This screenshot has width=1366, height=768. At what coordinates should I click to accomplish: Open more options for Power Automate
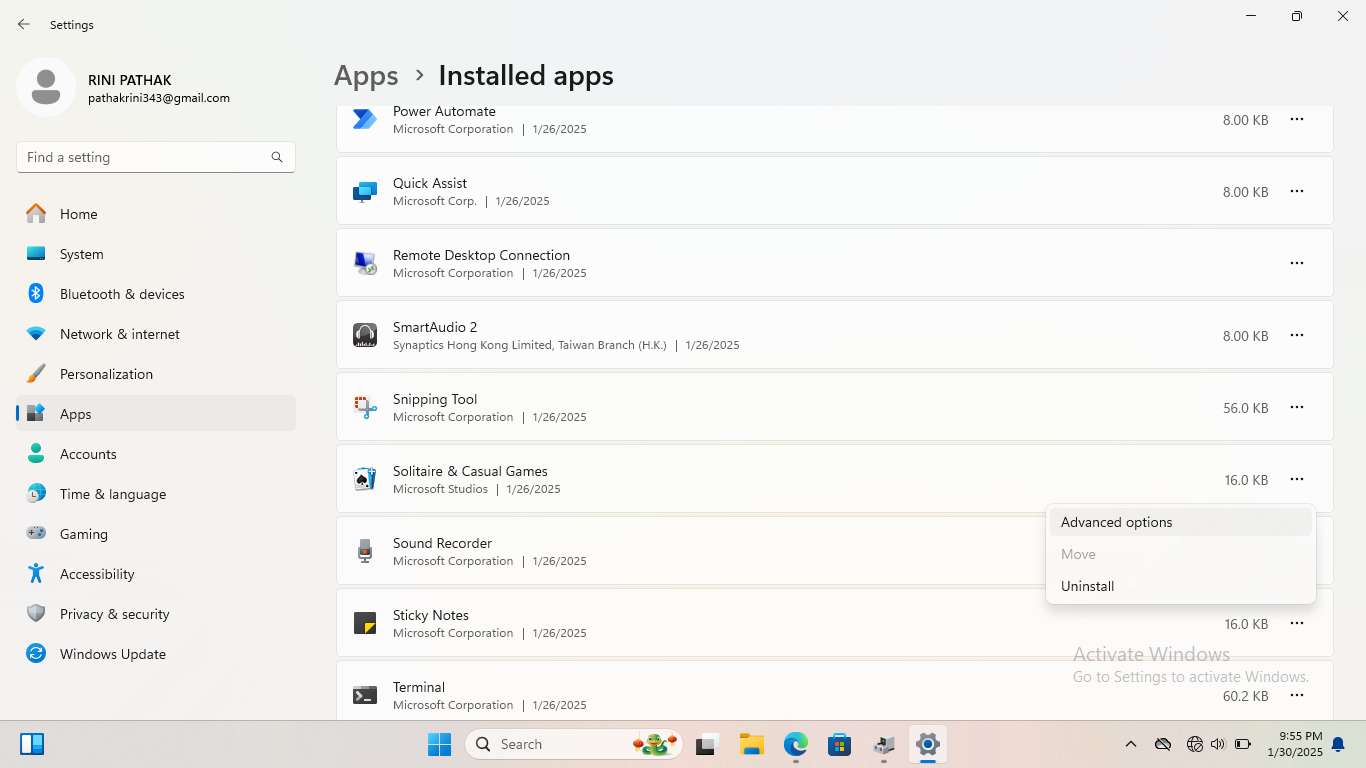[1296, 119]
